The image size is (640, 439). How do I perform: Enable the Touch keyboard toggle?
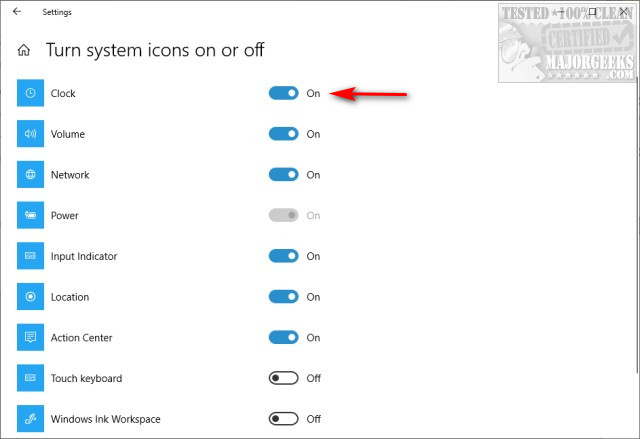coord(284,378)
